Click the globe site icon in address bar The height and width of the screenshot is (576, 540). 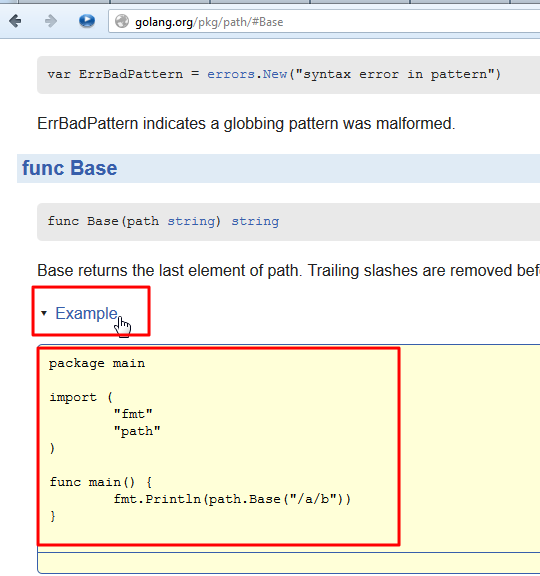point(122,21)
